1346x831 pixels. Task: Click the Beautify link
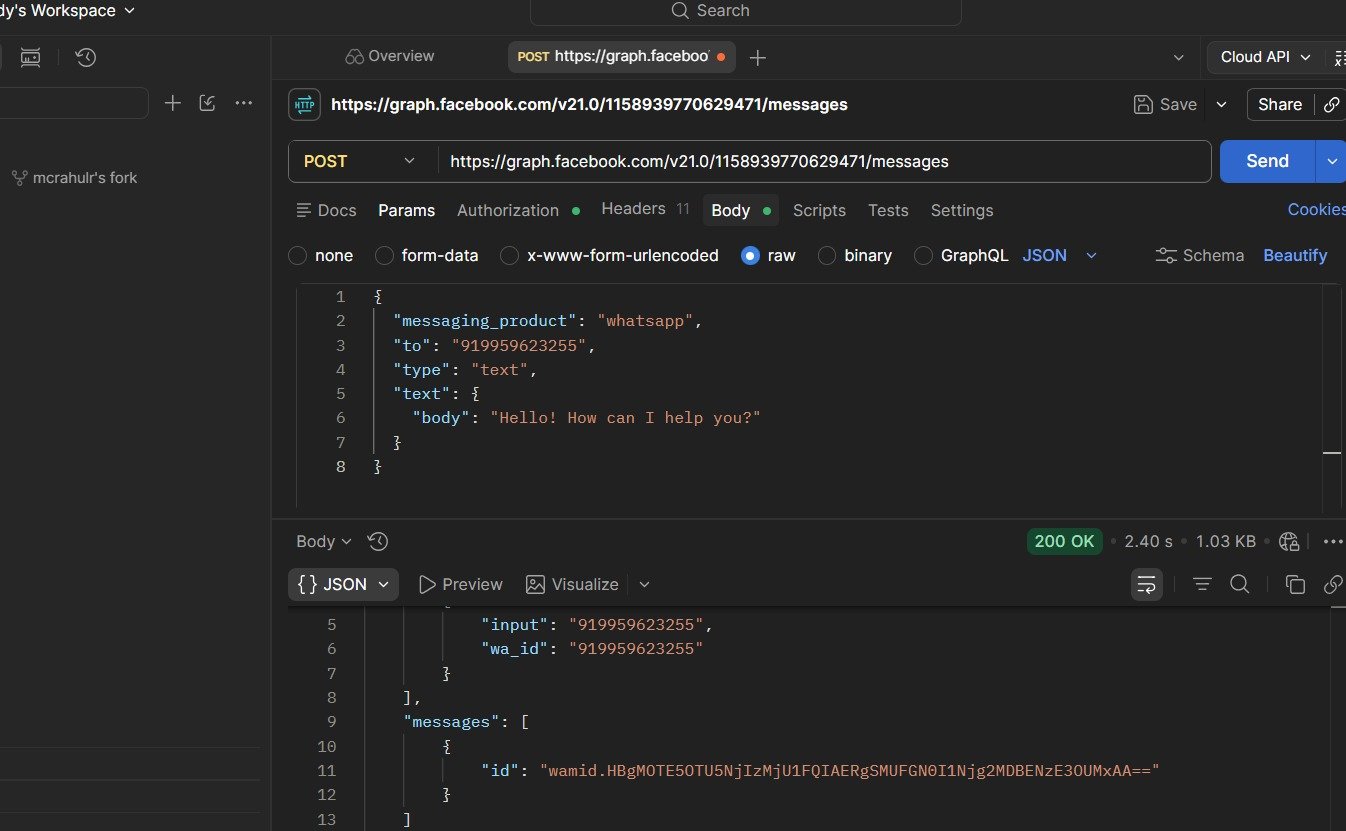pos(1295,255)
